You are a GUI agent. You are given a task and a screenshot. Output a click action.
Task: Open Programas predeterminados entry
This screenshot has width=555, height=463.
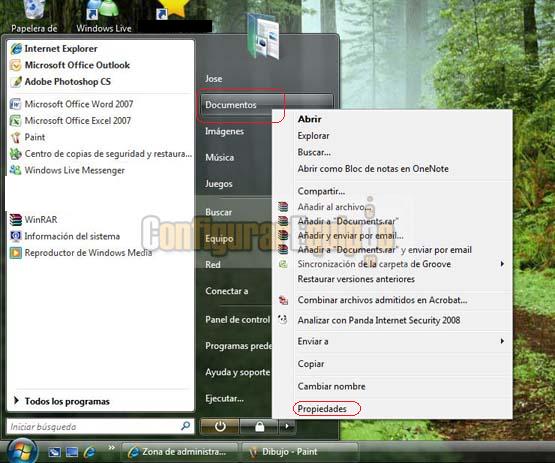click(238, 345)
